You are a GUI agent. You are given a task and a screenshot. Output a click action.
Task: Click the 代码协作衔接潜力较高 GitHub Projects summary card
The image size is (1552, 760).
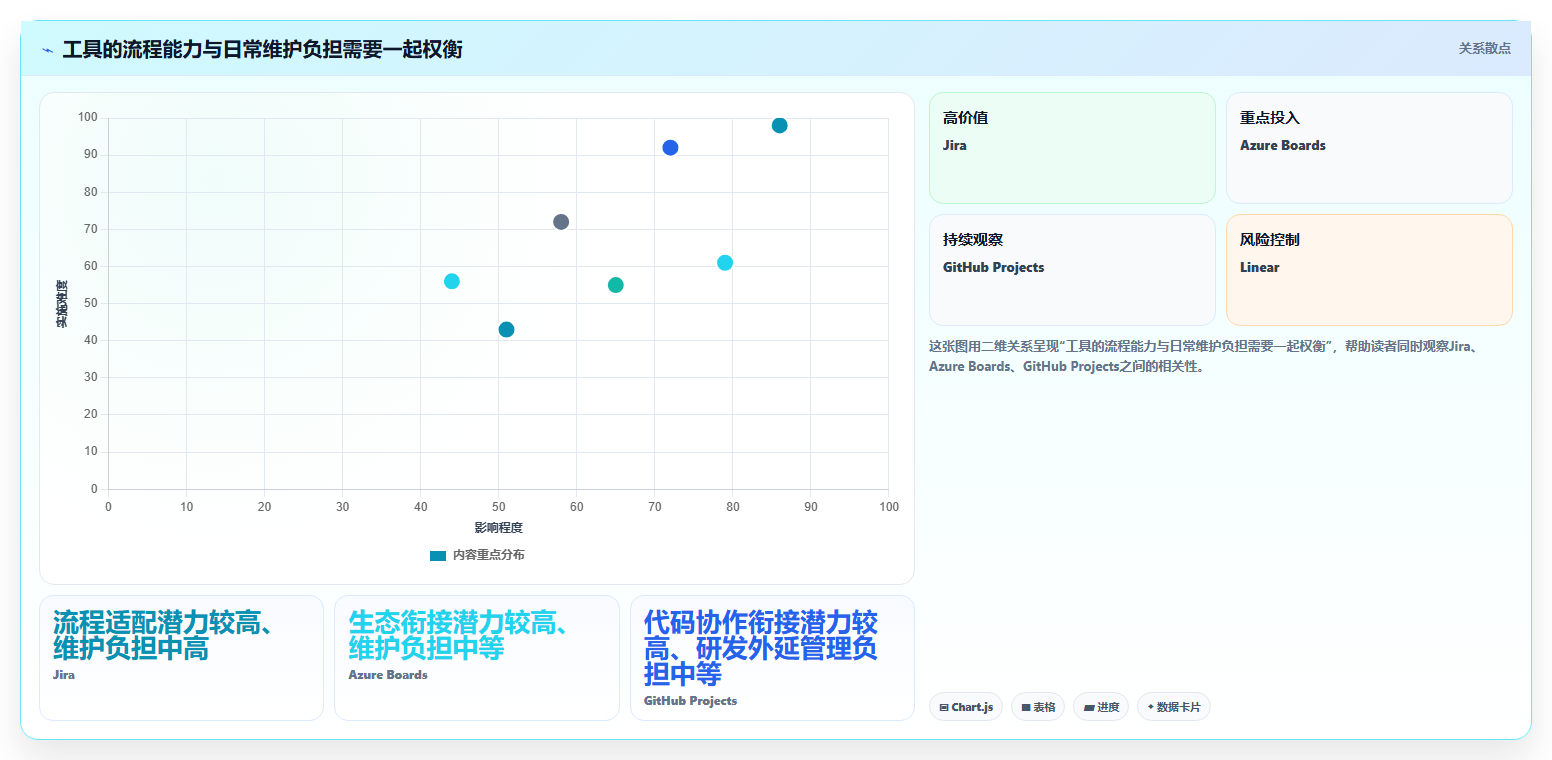click(x=772, y=658)
